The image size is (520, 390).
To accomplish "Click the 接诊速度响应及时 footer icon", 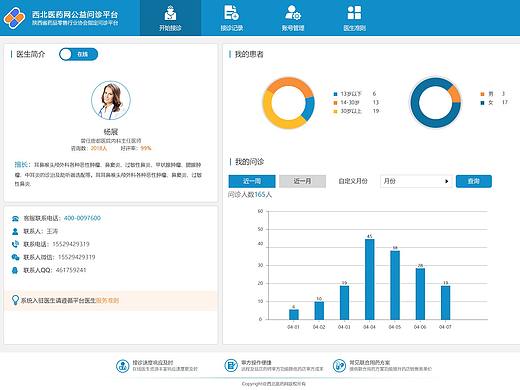I will click(x=122, y=366).
